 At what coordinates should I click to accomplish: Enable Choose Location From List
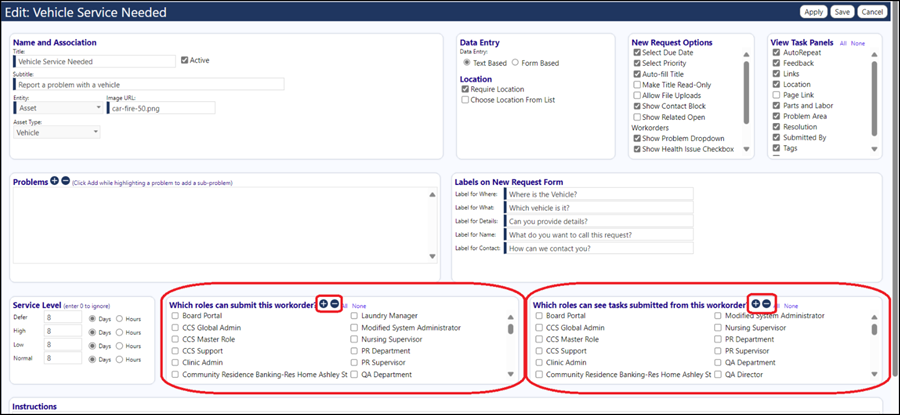click(x=465, y=100)
